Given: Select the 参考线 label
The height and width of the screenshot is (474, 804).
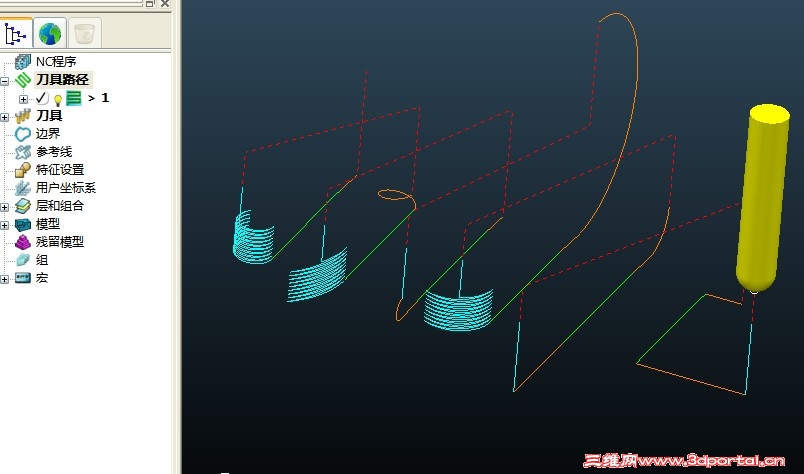Looking at the screenshot, I should pyautogui.click(x=54, y=152).
